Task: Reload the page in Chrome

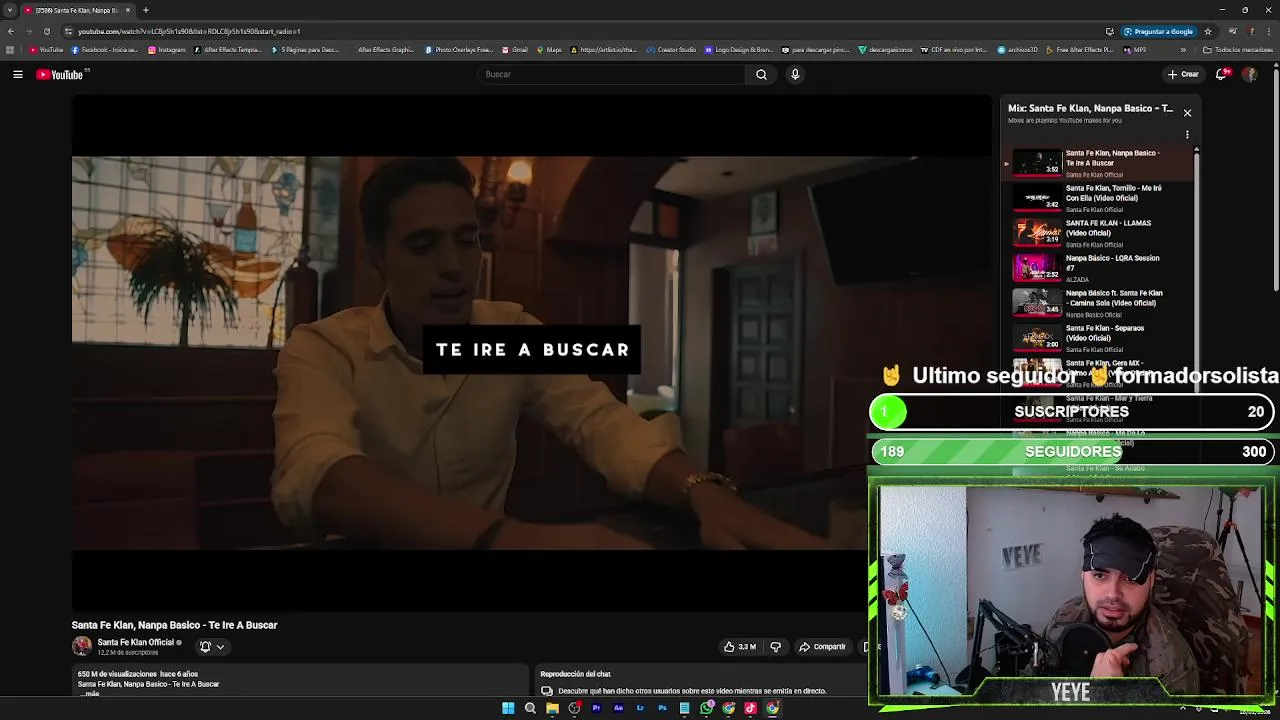Action: [x=46, y=31]
